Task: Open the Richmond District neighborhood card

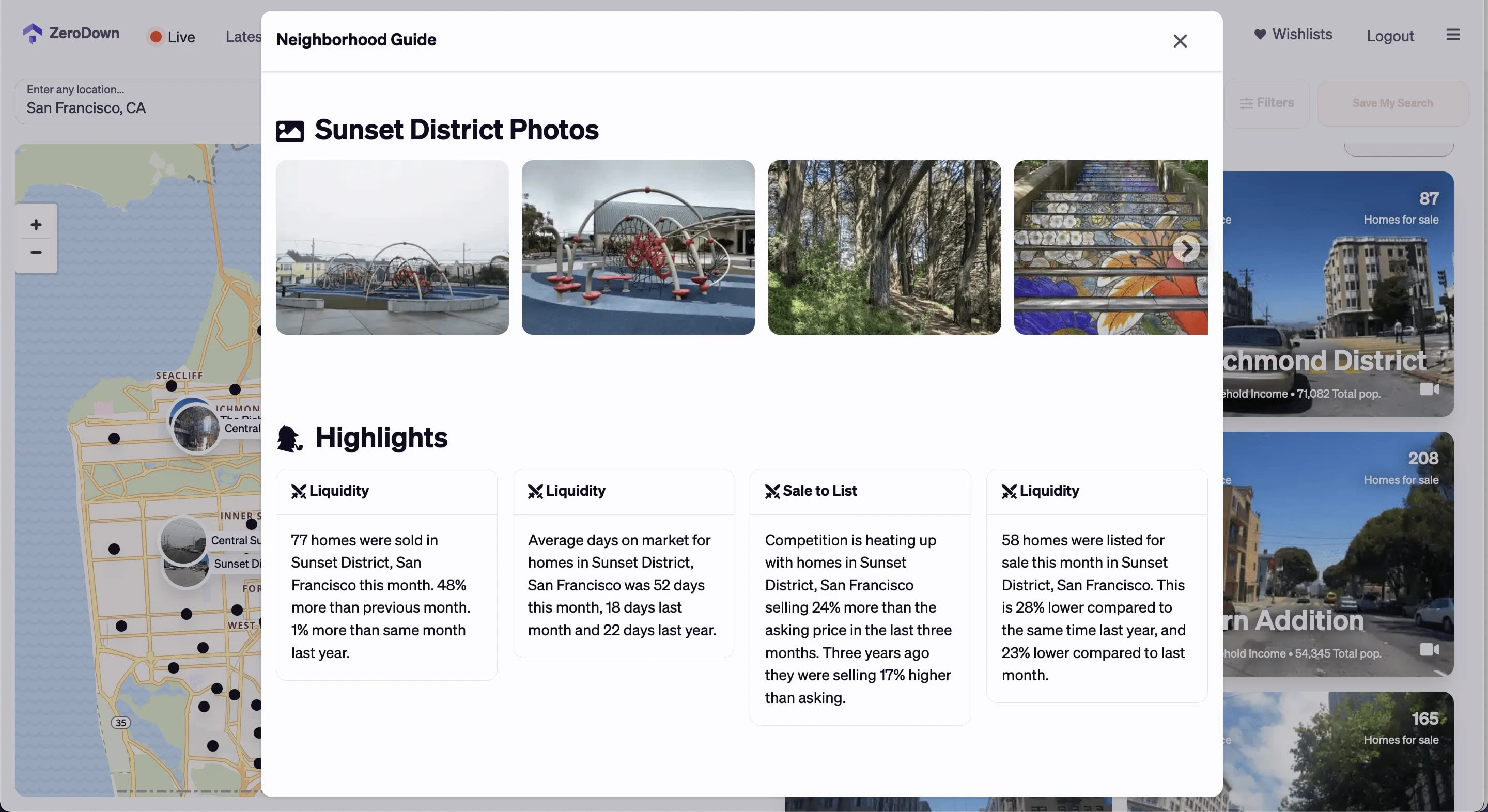Action: click(1338, 294)
